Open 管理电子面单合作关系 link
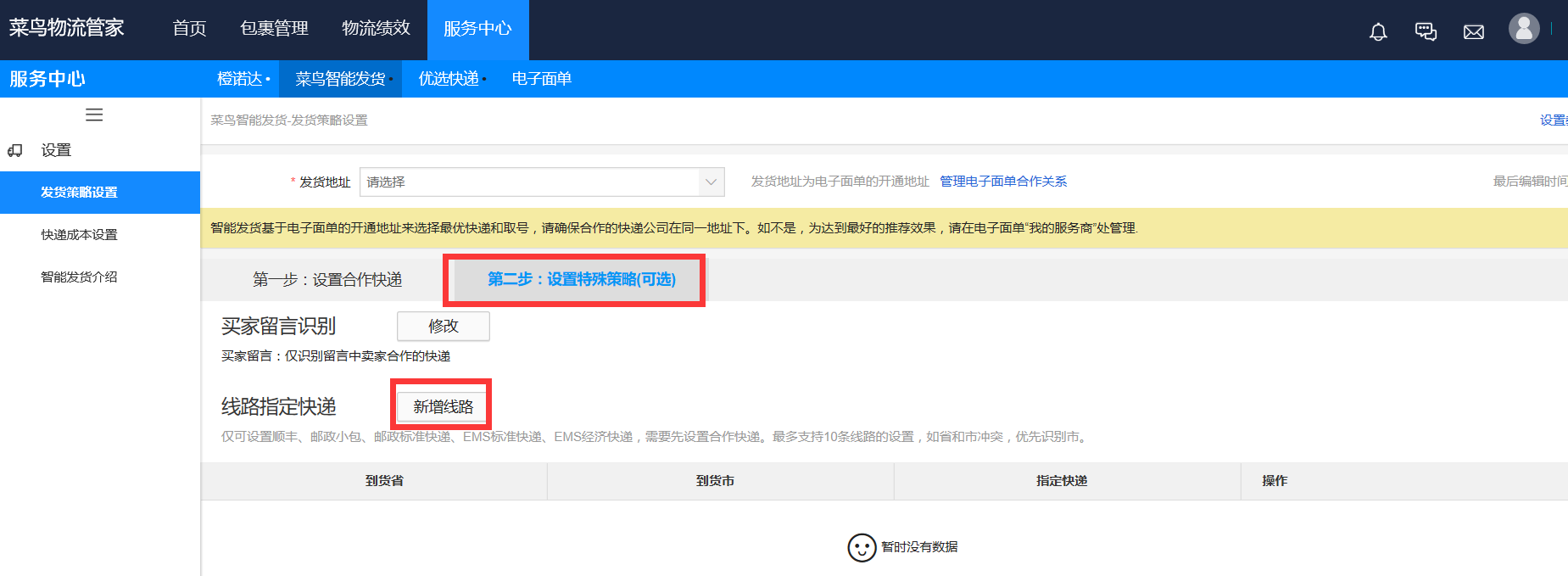The height and width of the screenshot is (576, 1568). click(x=1002, y=182)
